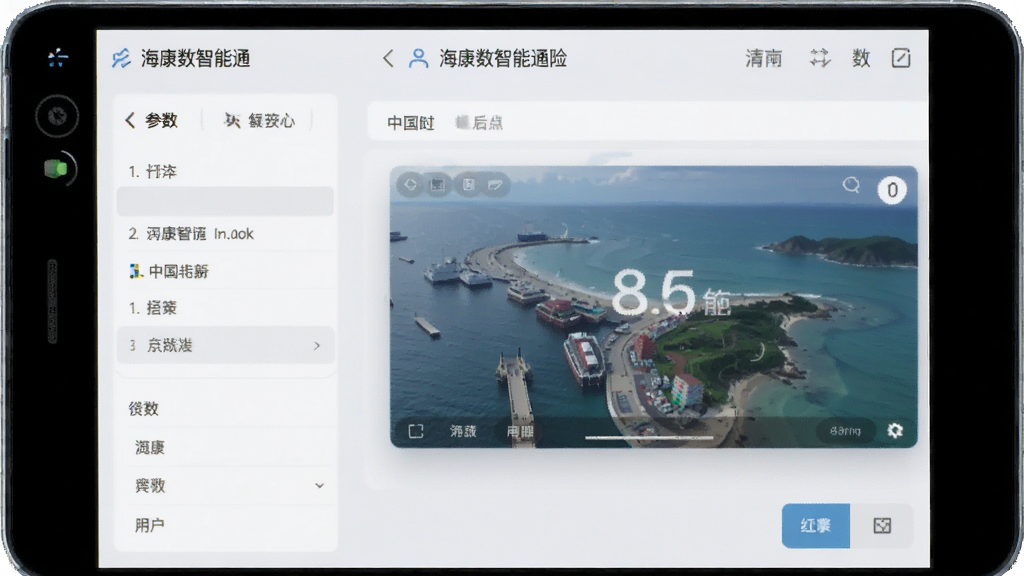The width and height of the screenshot is (1024, 576).
Task: Select 用户 in the sidebar list
Action: 150,525
